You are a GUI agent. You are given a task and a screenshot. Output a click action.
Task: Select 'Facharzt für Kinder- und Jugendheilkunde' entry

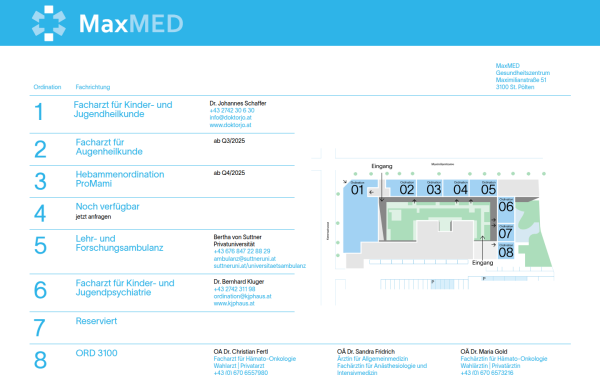click(123, 109)
